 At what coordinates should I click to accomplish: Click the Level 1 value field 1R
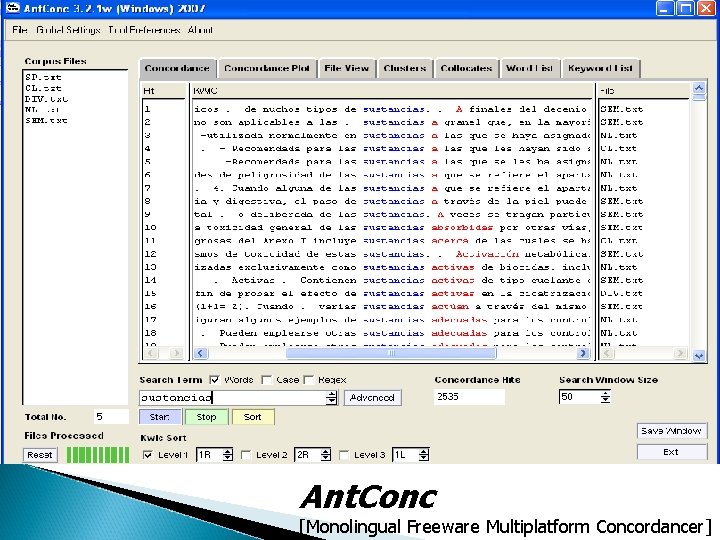tap(209, 455)
